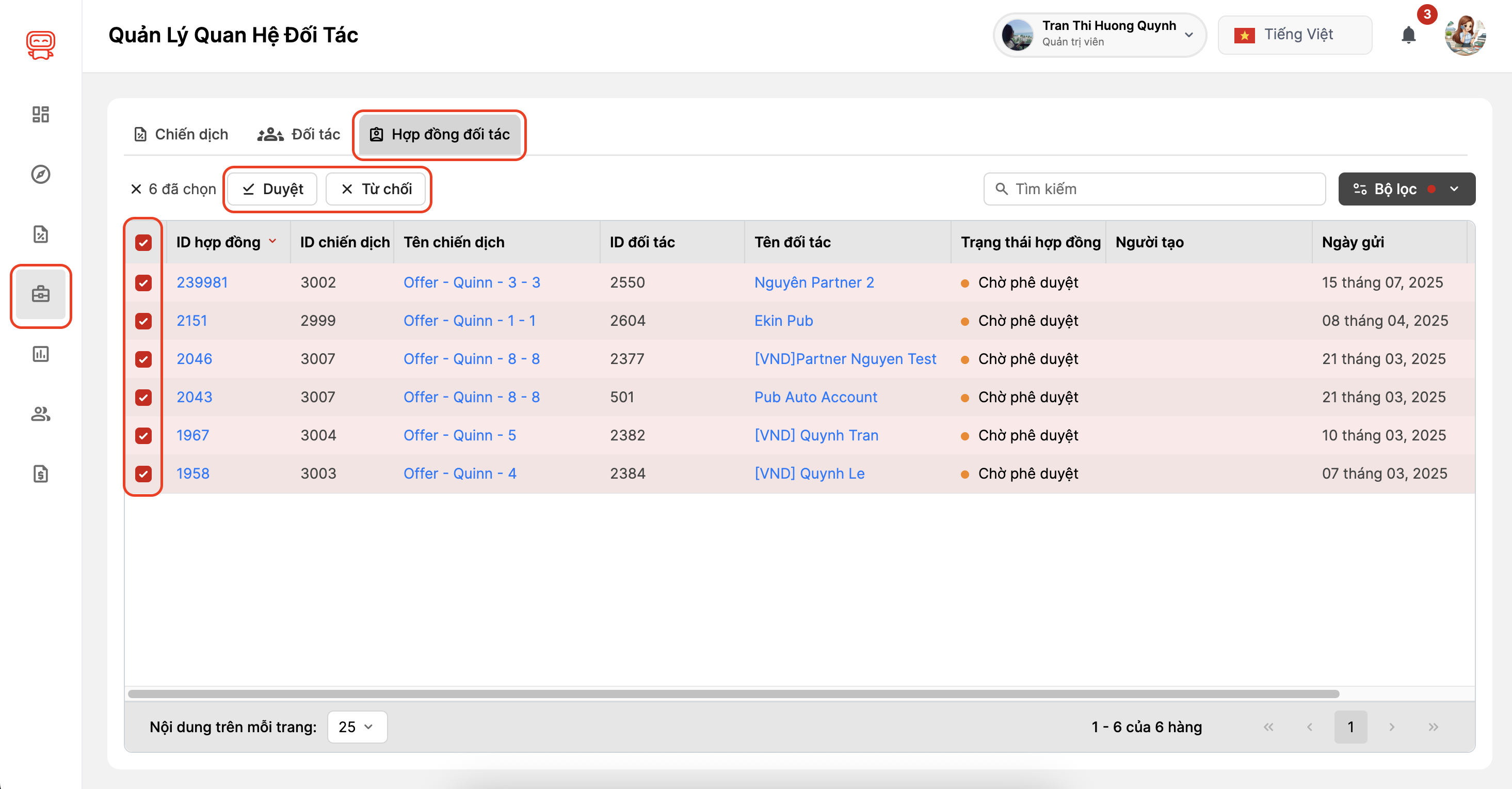Open the percent document sidebar icon
1512x789 pixels.
coord(40,234)
